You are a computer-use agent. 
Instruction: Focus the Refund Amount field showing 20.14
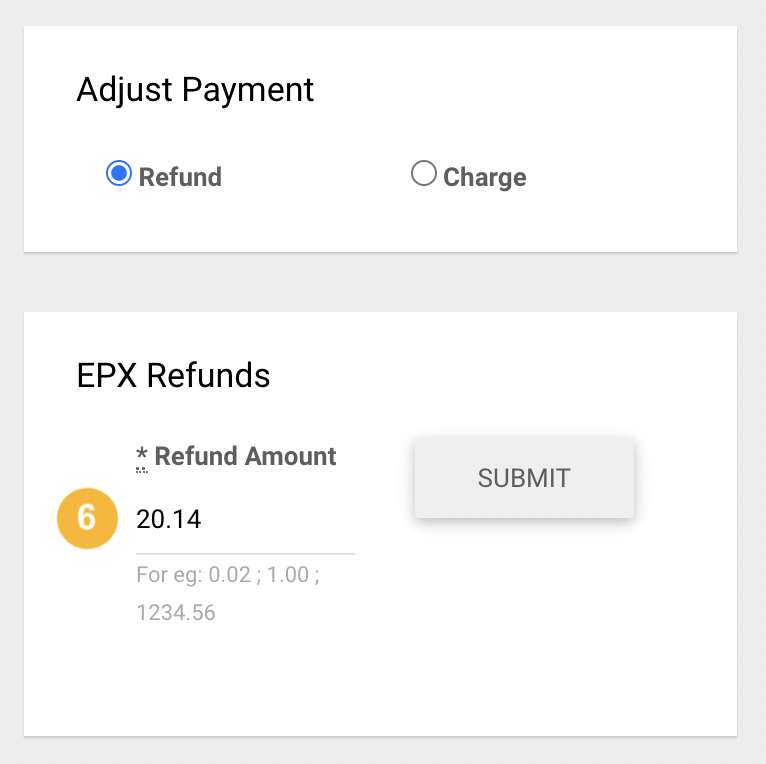[245, 519]
